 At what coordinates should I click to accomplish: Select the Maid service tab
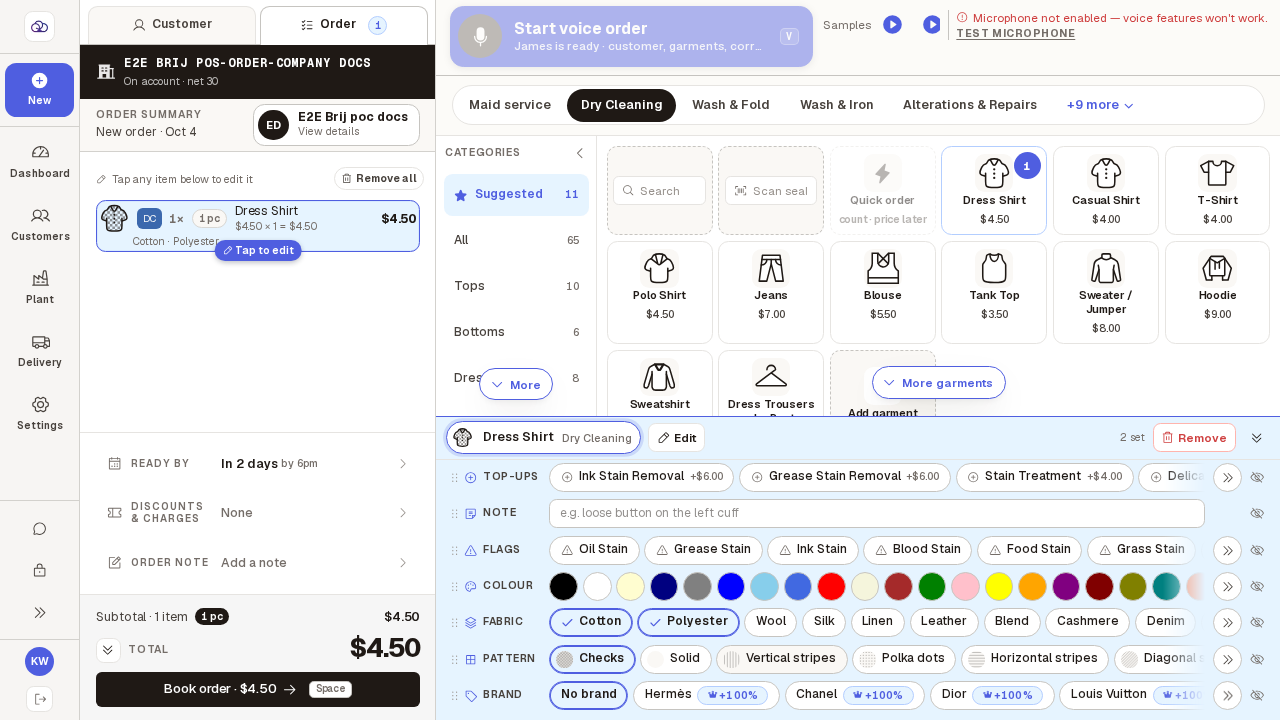(x=510, y=105)
